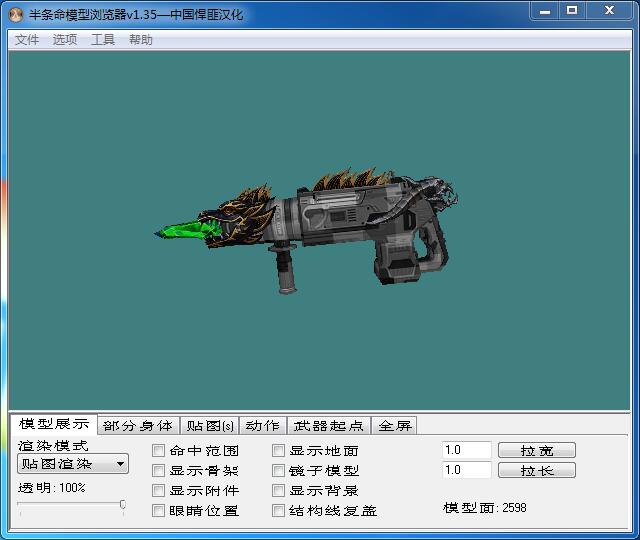Open the 帮助 menu
This screenshot has height=540, width=640.
[140, 40]
